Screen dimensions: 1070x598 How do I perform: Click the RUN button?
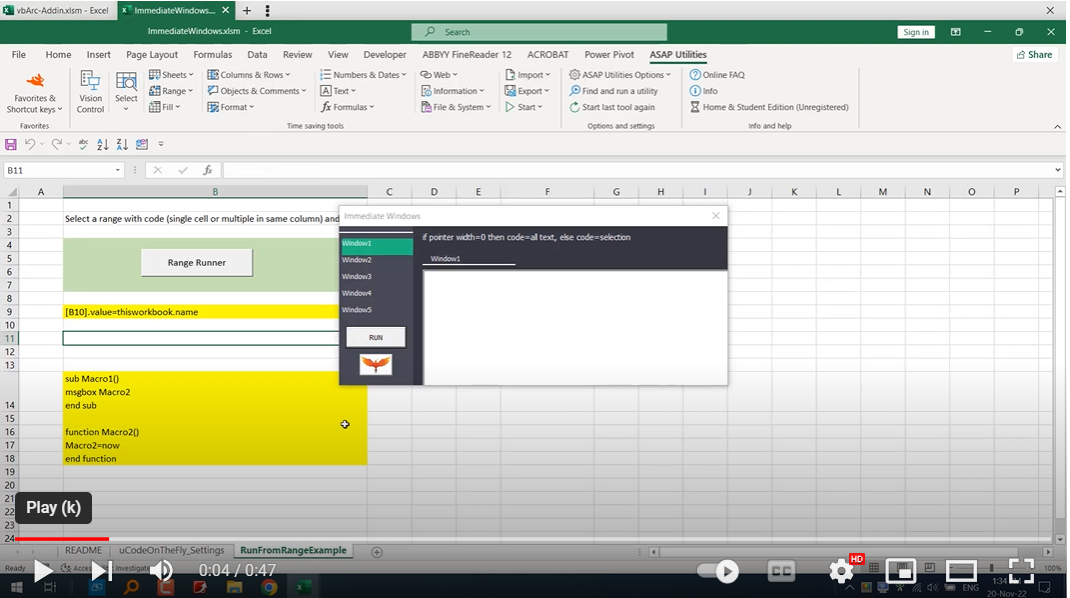pyautogui.click(x=376, y=337)
